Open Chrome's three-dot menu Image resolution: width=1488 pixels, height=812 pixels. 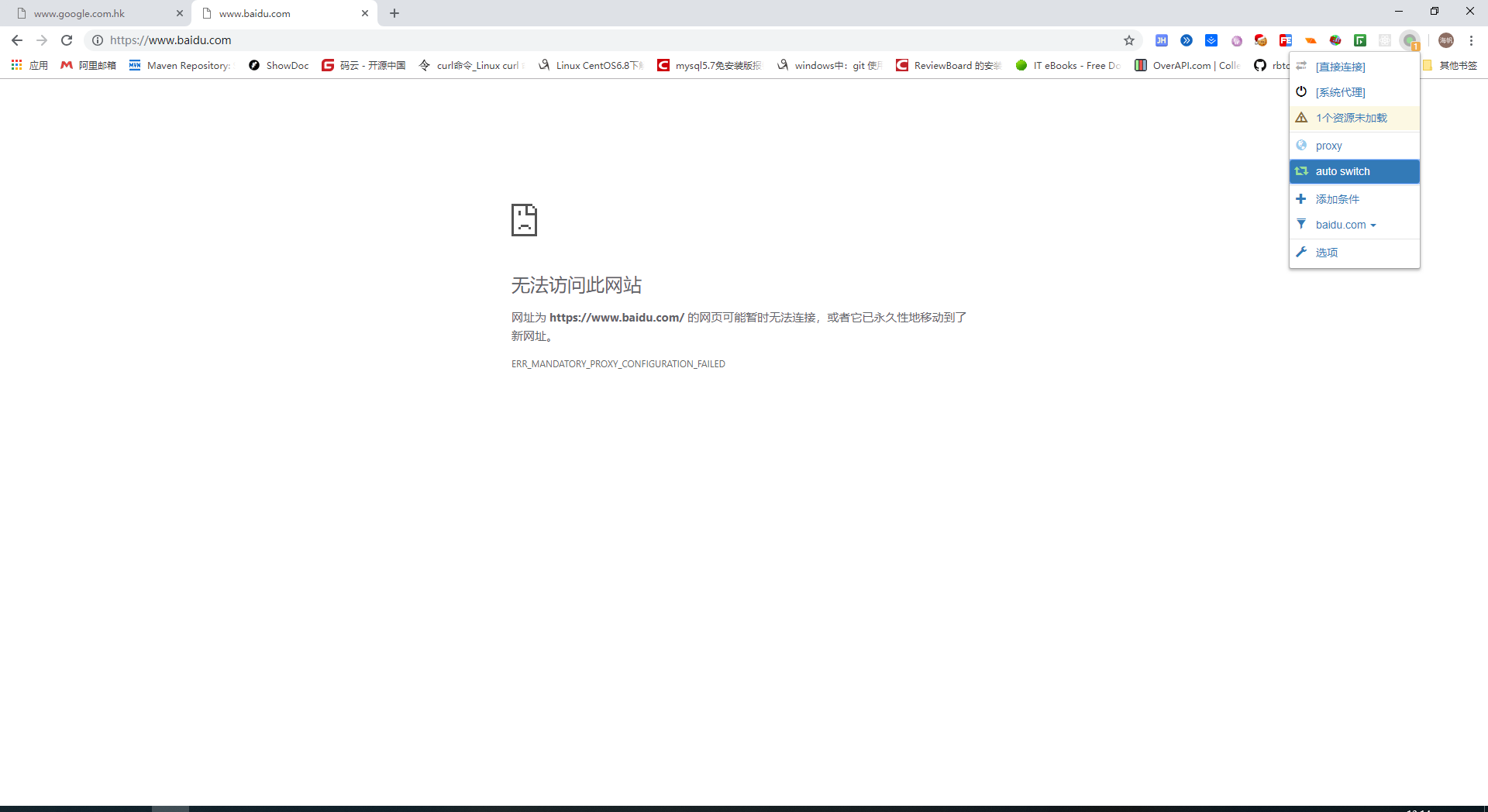1471,40
